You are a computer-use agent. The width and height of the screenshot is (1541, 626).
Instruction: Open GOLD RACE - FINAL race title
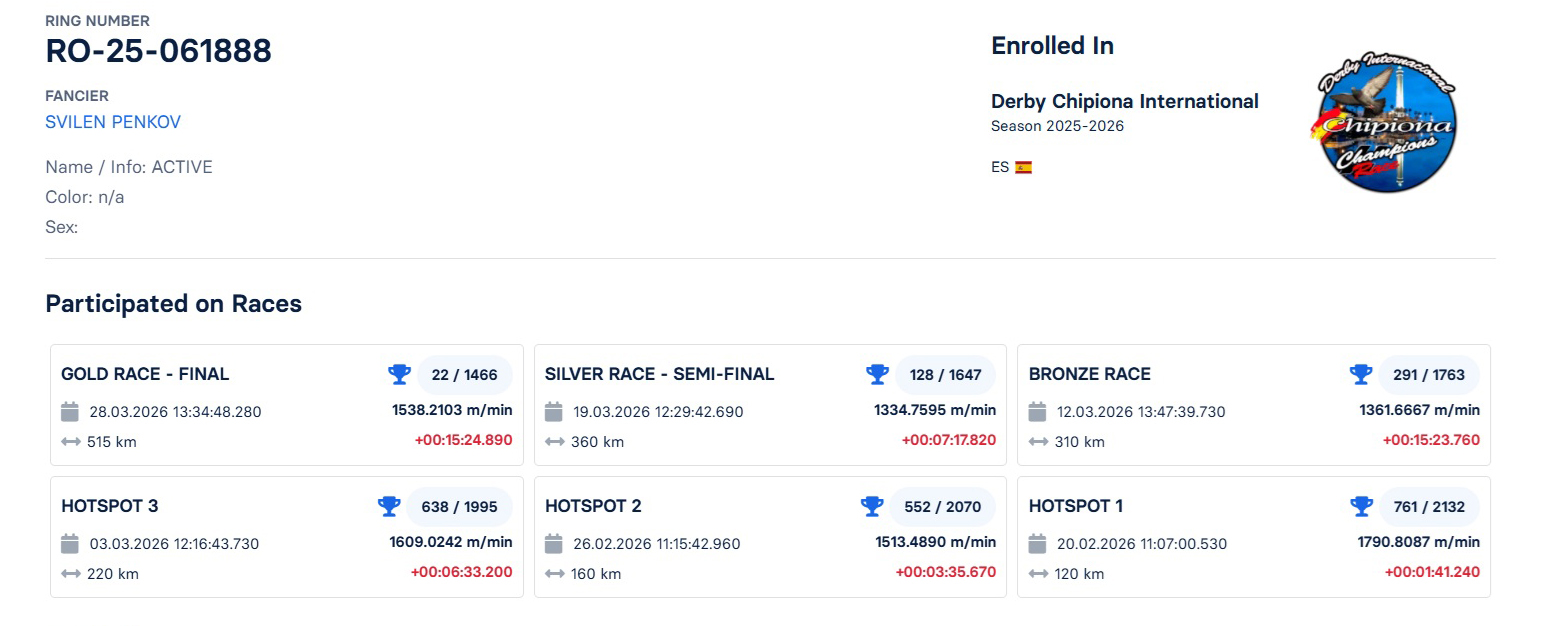coord(145,374)
